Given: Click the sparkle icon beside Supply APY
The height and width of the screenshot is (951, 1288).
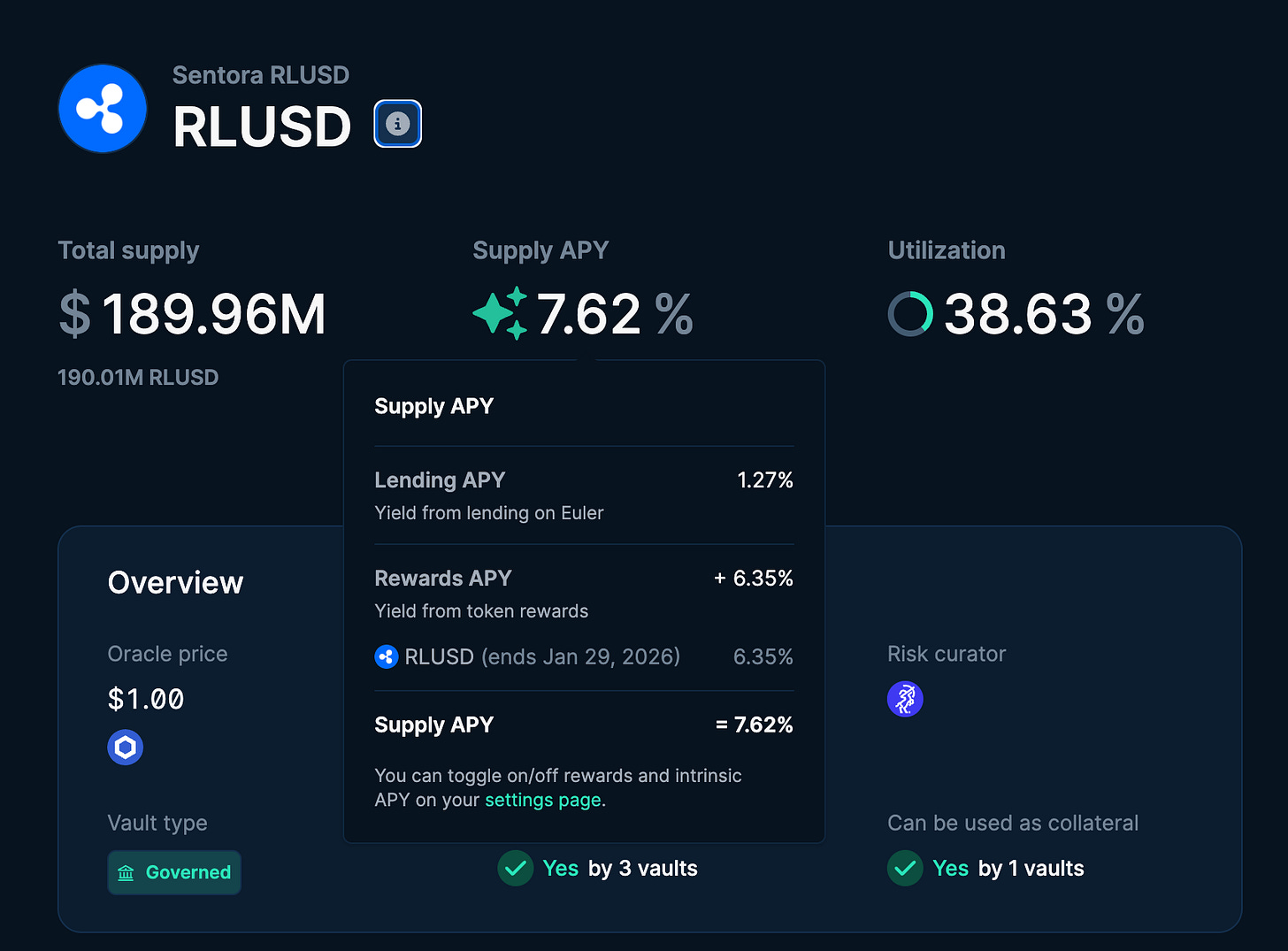Looking at the screenshot, I should 501,313.
